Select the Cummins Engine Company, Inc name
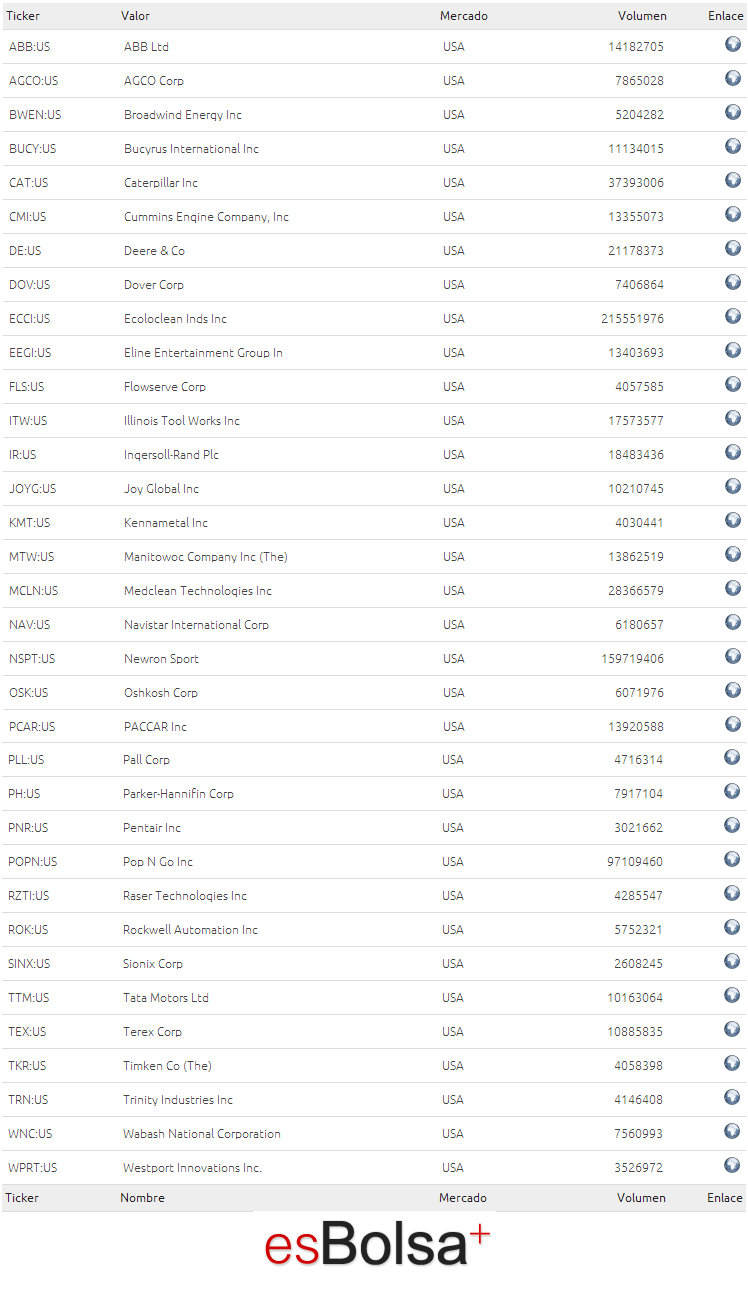Screen dimensions: 748x1295 tap(206, 217)
